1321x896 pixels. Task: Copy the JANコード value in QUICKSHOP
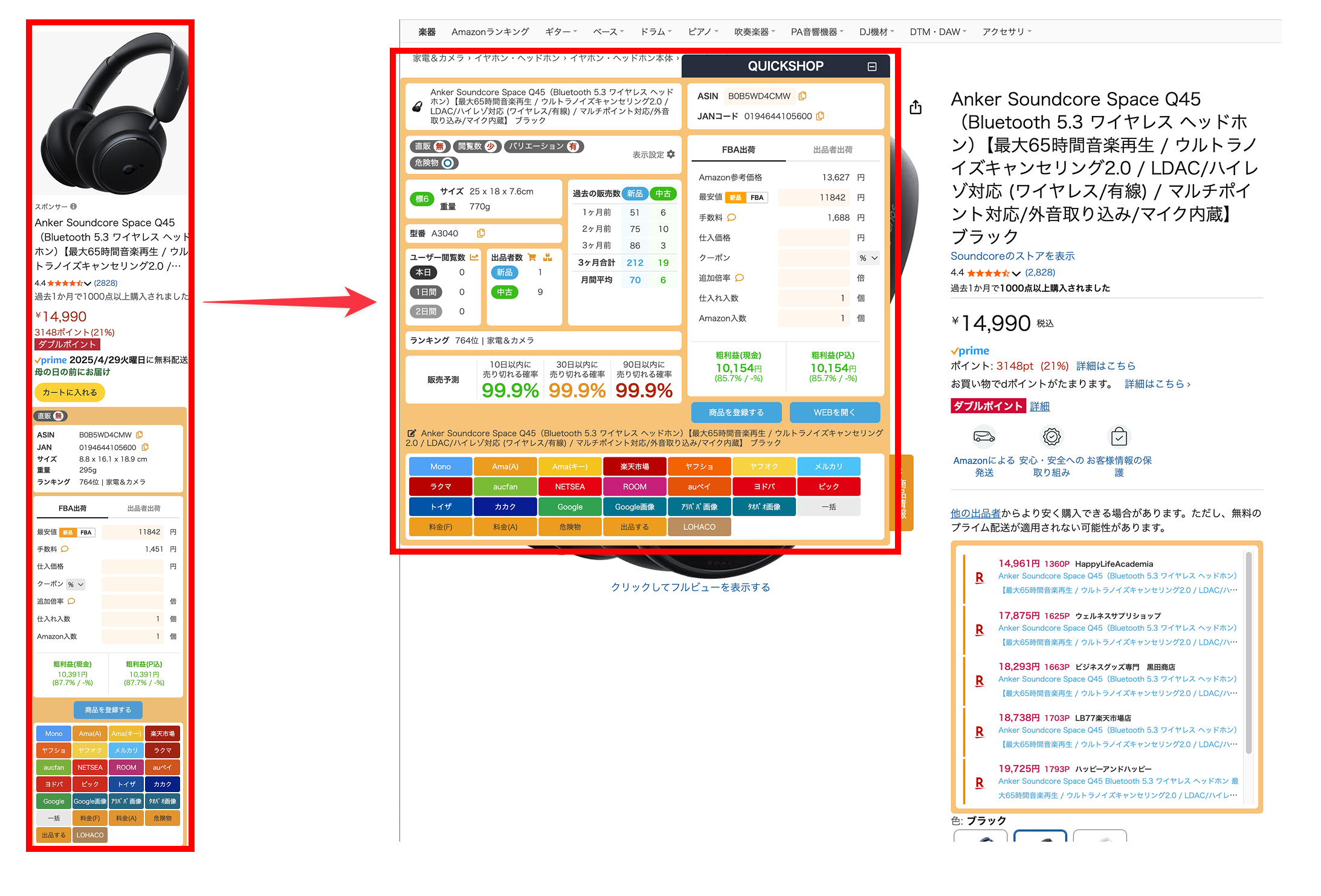[820, 116]
